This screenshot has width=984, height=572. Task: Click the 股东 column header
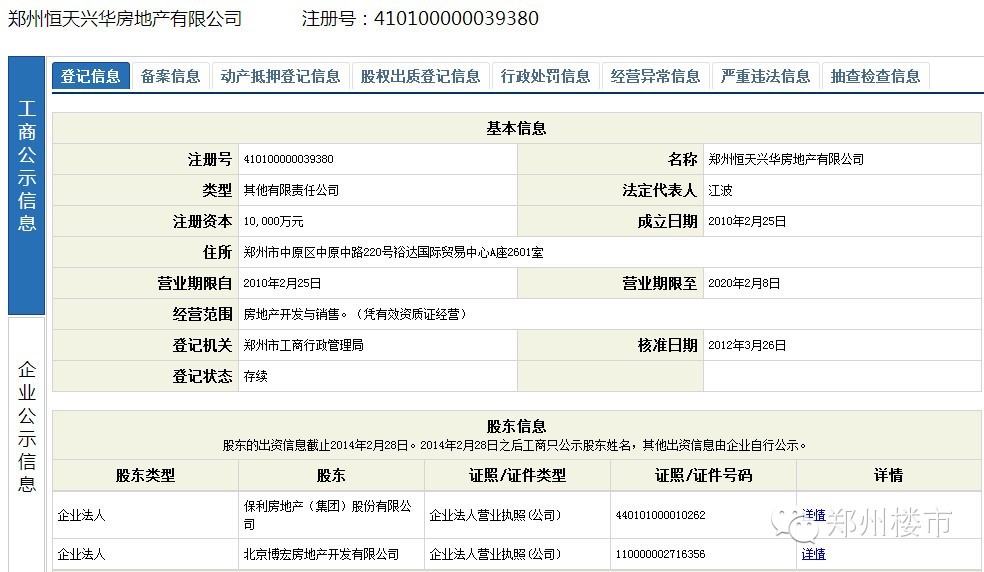[x=331, y=475]
